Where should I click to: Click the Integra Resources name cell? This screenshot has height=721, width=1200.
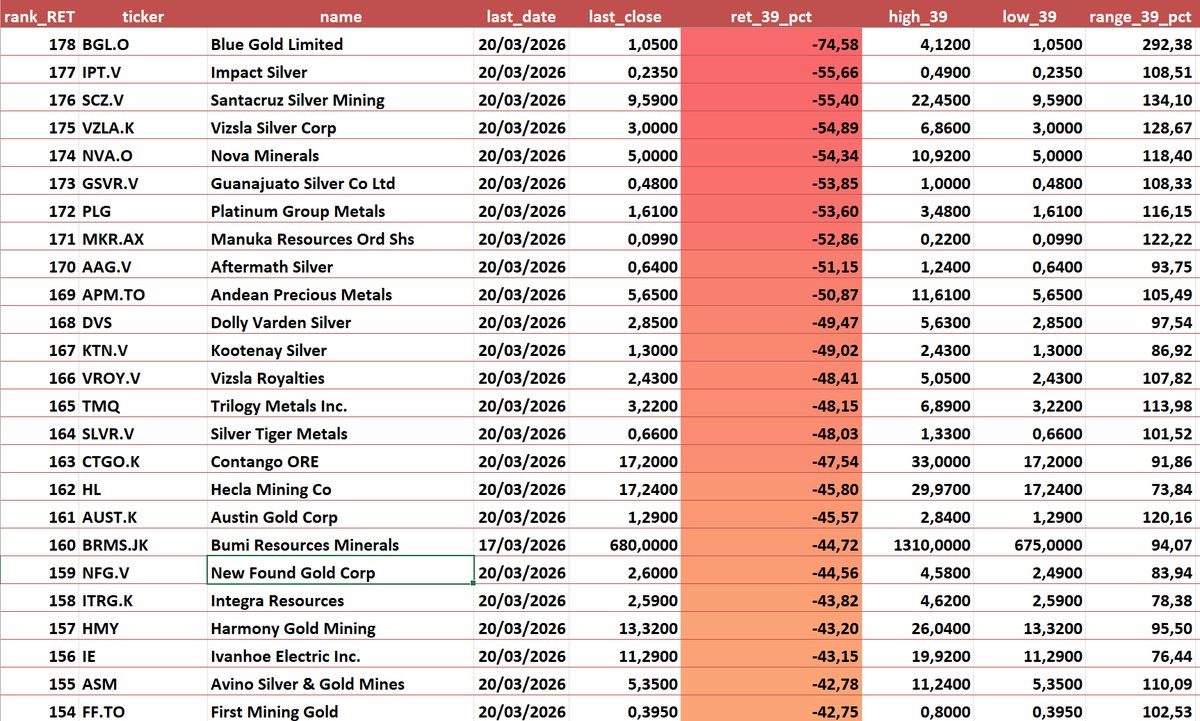pyautogui.click(x=340, y=601)
